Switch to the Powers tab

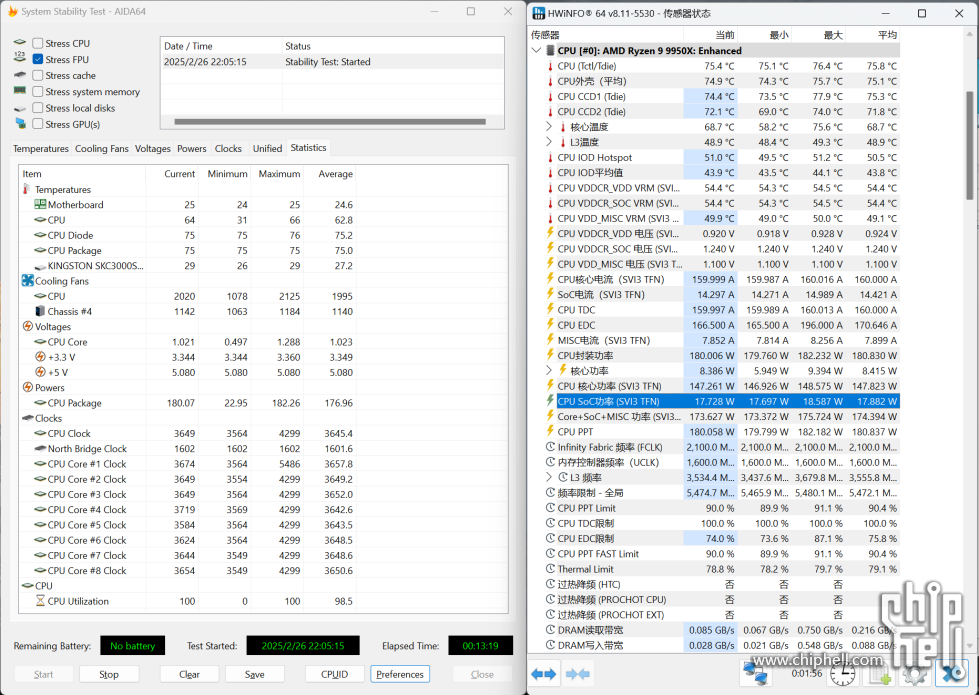192,149
